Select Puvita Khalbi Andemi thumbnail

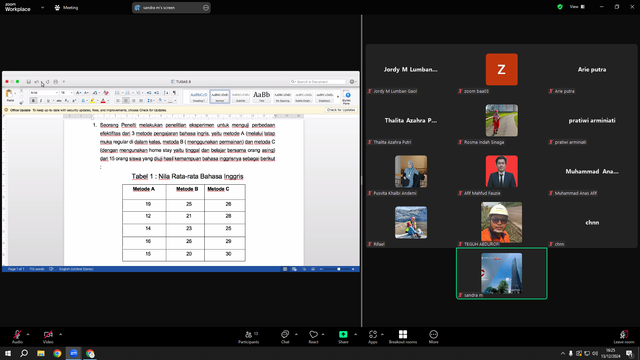tap(411, 171)
